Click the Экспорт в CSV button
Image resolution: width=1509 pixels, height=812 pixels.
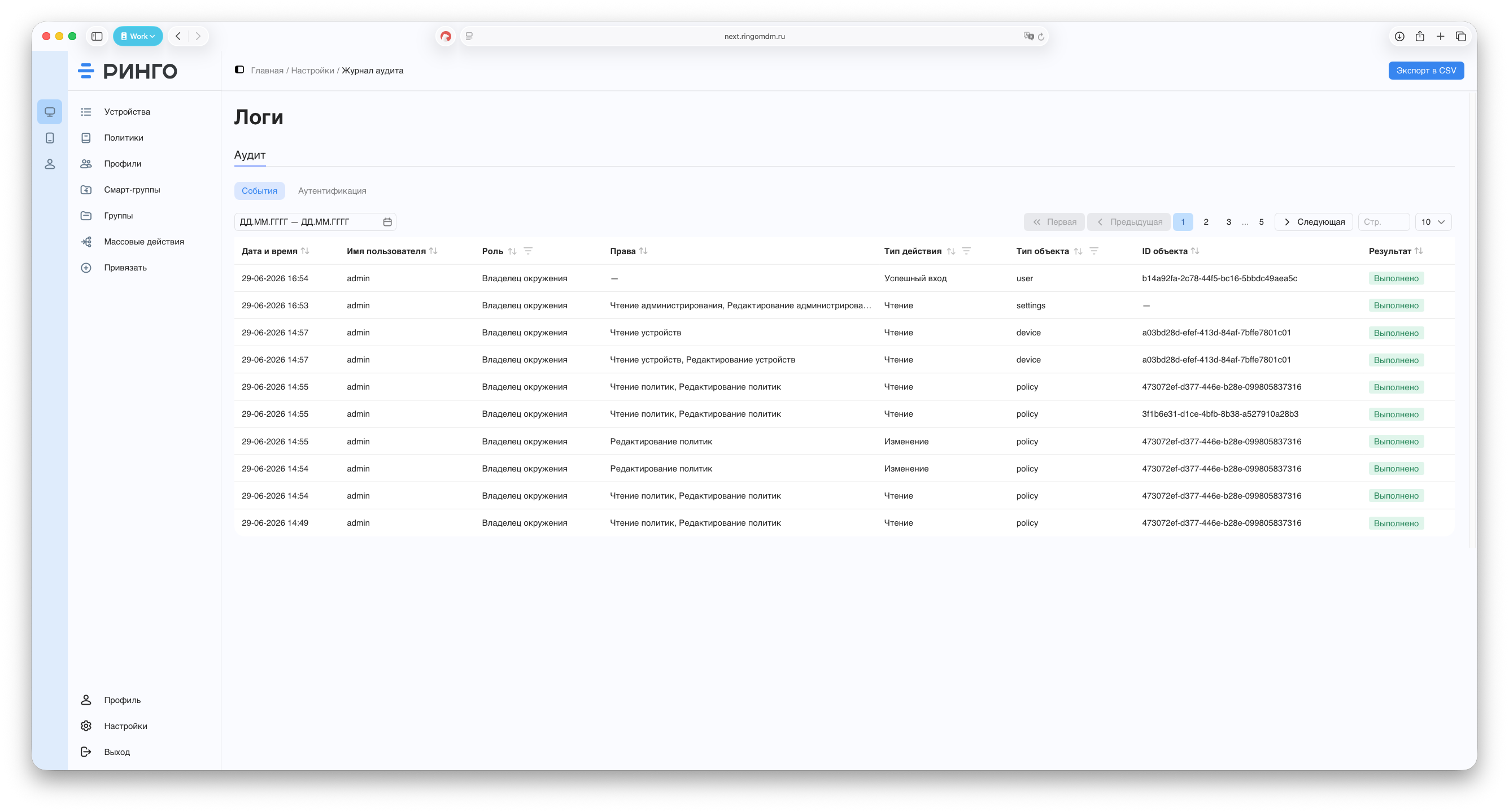click(1426, 71)
